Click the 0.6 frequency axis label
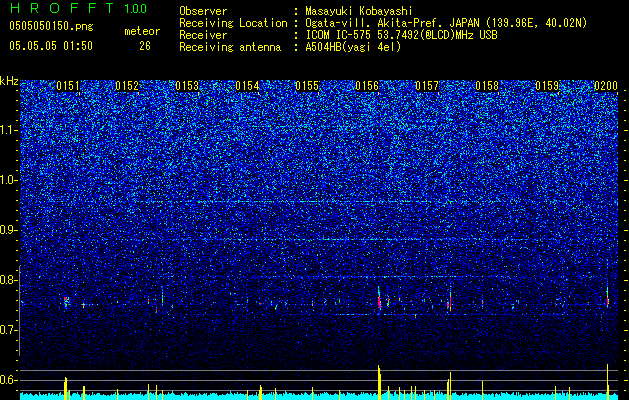This screenshot has width=629, height=400. coord(9,380)
